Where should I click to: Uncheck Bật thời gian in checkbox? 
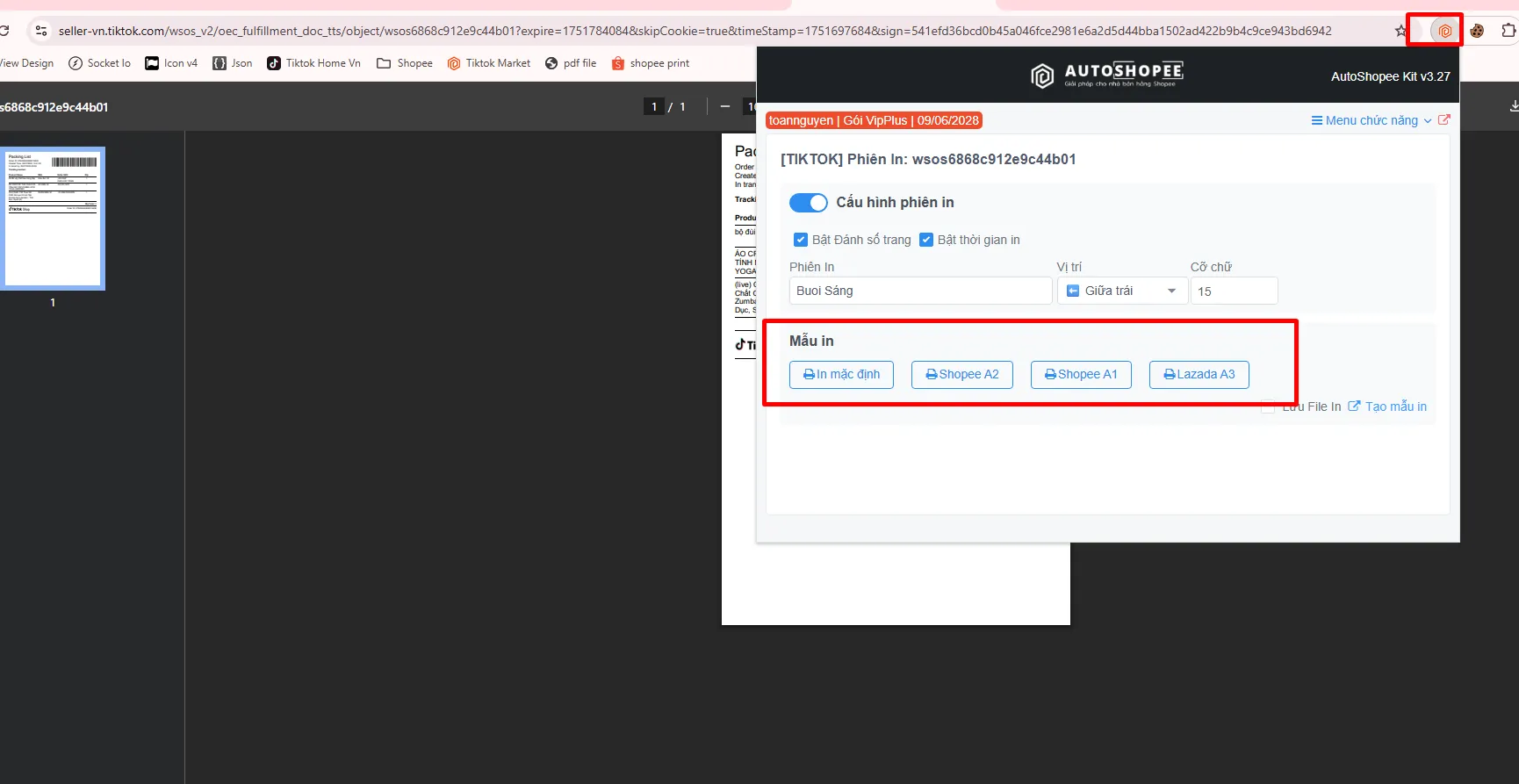pos(926,240)
